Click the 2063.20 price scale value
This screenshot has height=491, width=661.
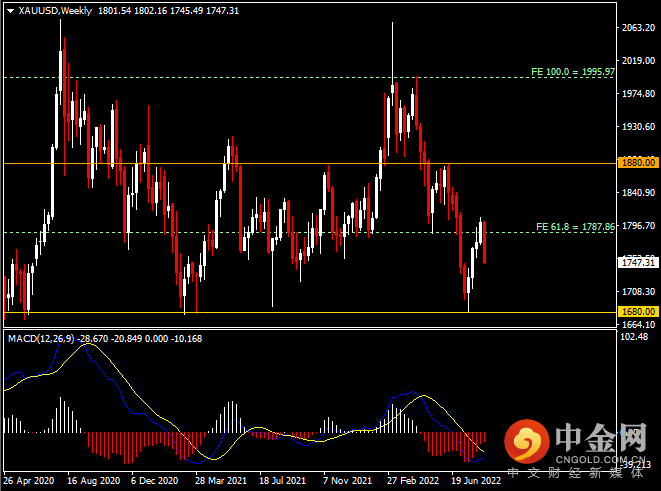[638, 27]
